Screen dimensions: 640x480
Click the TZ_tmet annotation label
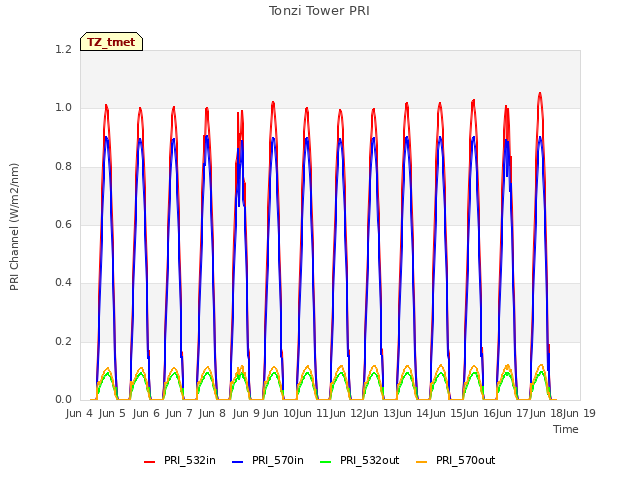(x=111, y=42)
